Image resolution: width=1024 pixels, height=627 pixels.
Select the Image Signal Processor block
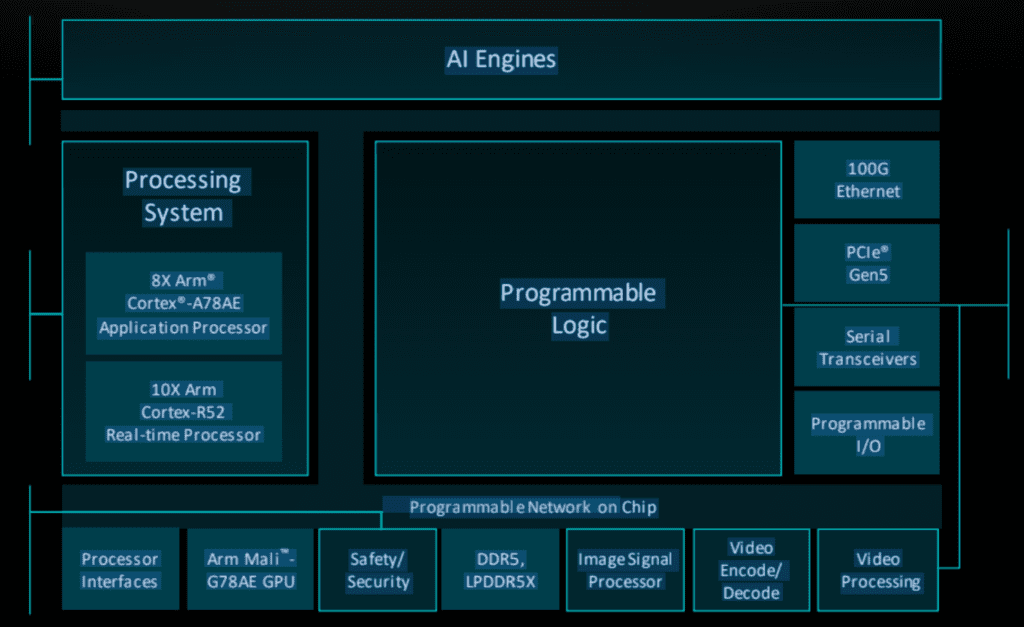(625, 570)
